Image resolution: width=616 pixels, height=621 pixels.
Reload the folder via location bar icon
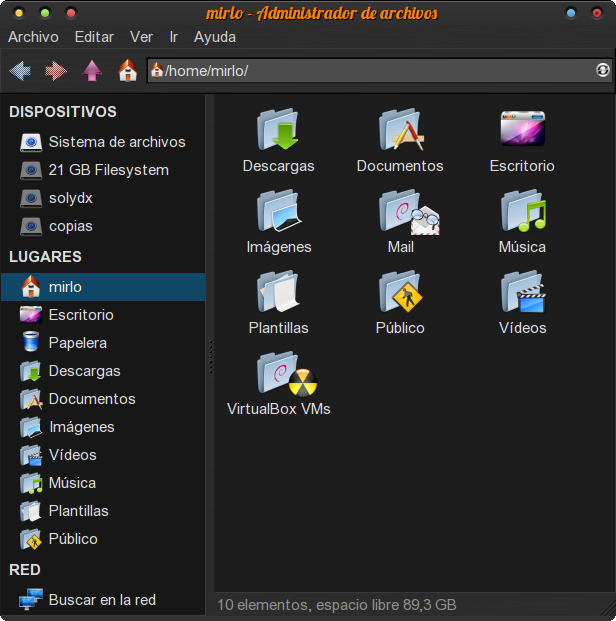click(x=603, y=70)
